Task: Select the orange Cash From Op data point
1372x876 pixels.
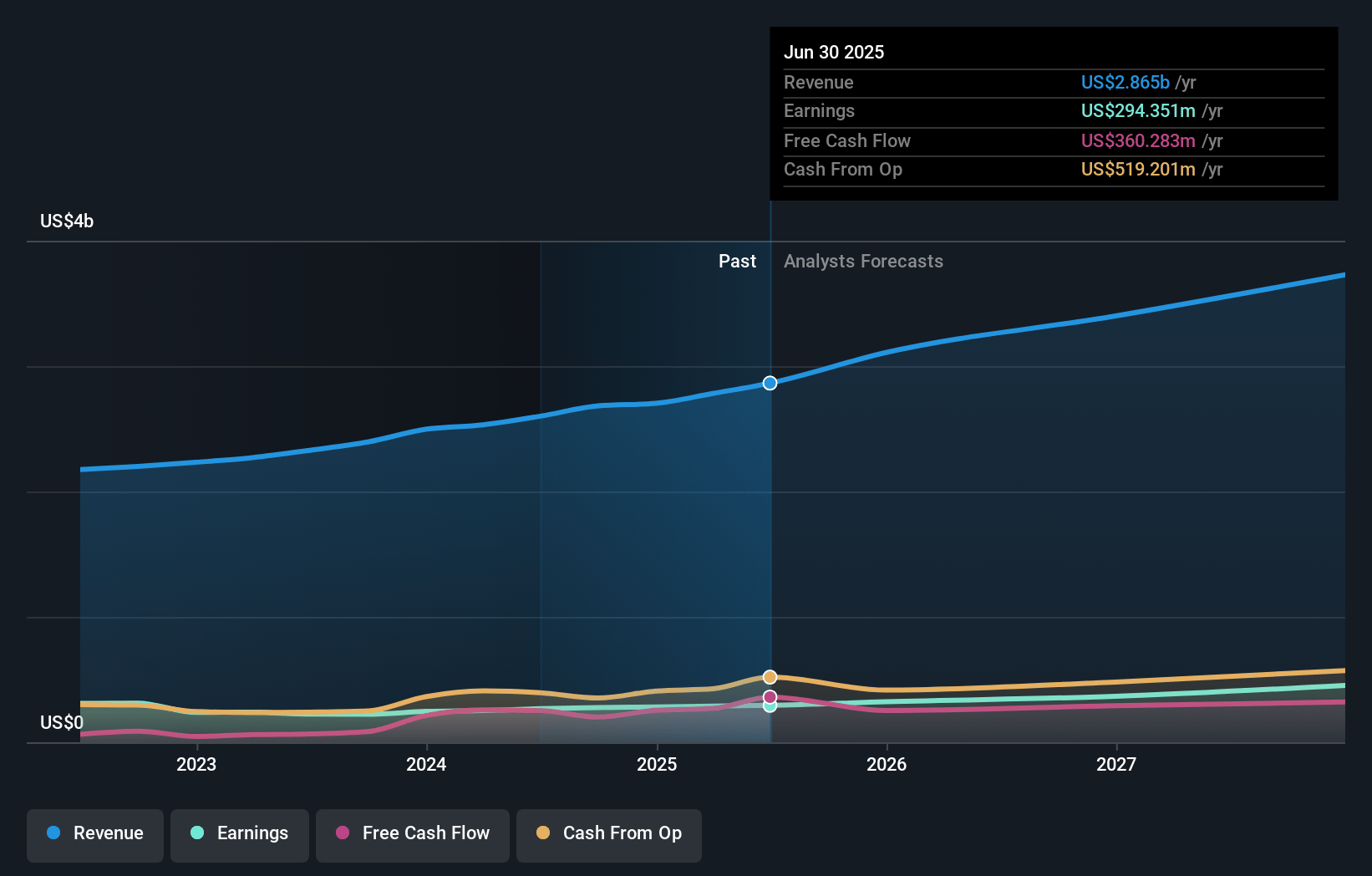Action: [x=770, y=677]
